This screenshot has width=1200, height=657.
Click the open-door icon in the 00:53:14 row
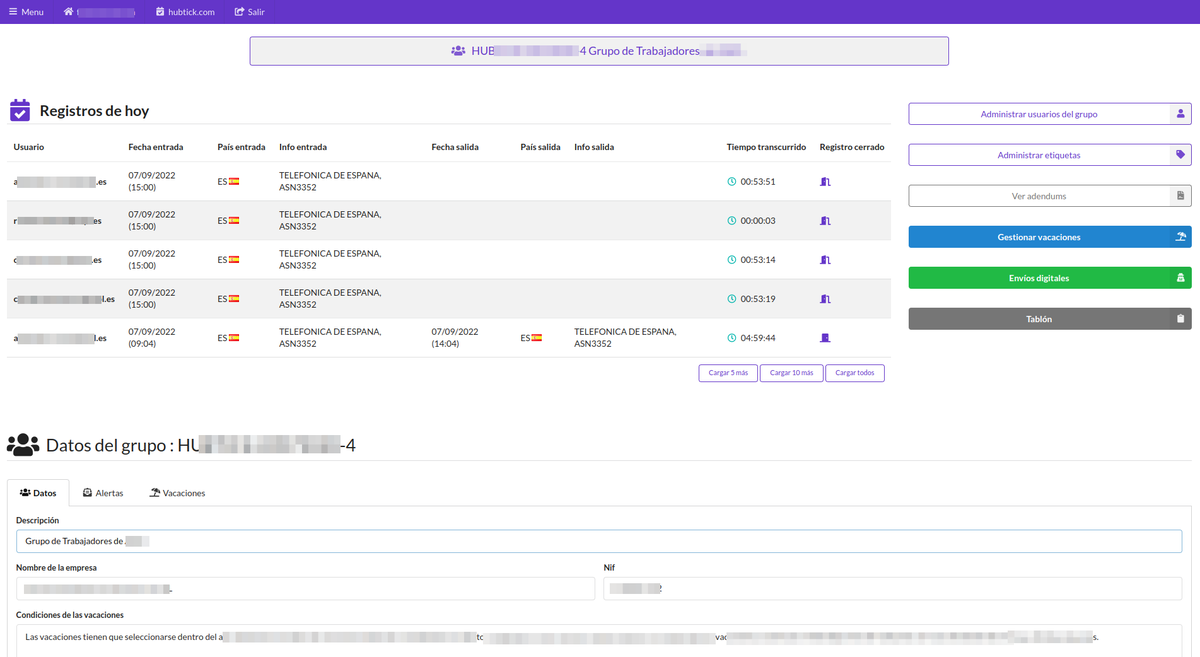pyautogui.click(x=825, y=260)
